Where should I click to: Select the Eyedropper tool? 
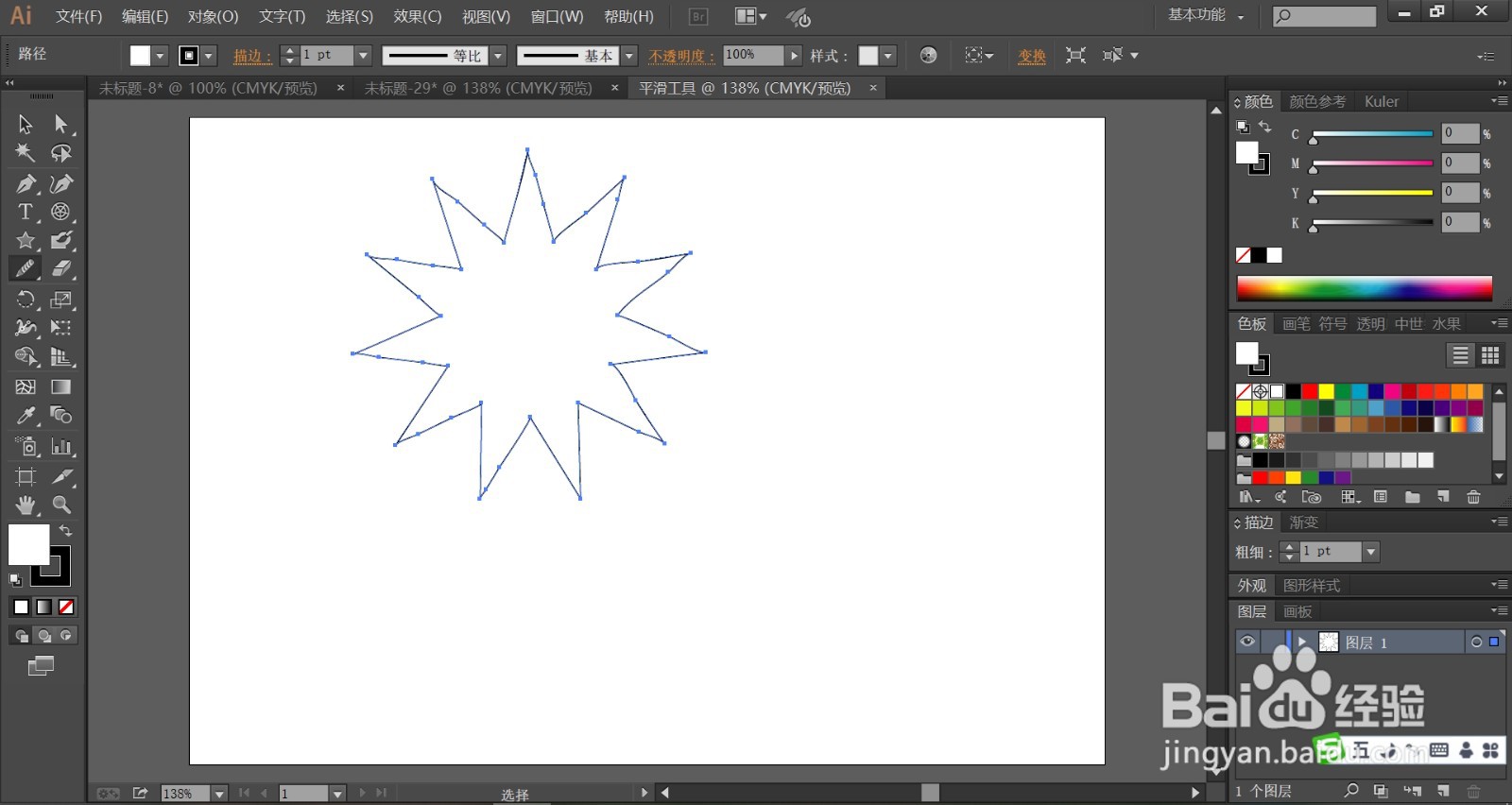coord(26,415)
